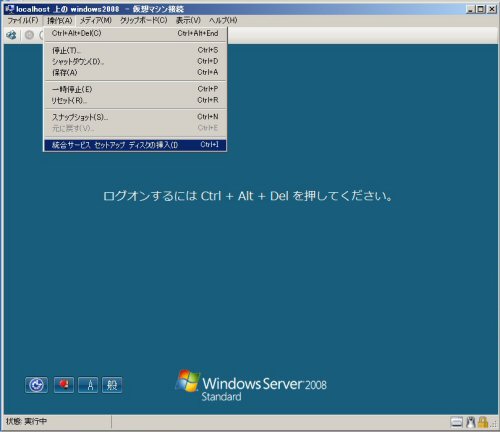The image size is (500, 432).
Task: Click the keyboard status icon in status bar
Action: click(x=456, y=422)
